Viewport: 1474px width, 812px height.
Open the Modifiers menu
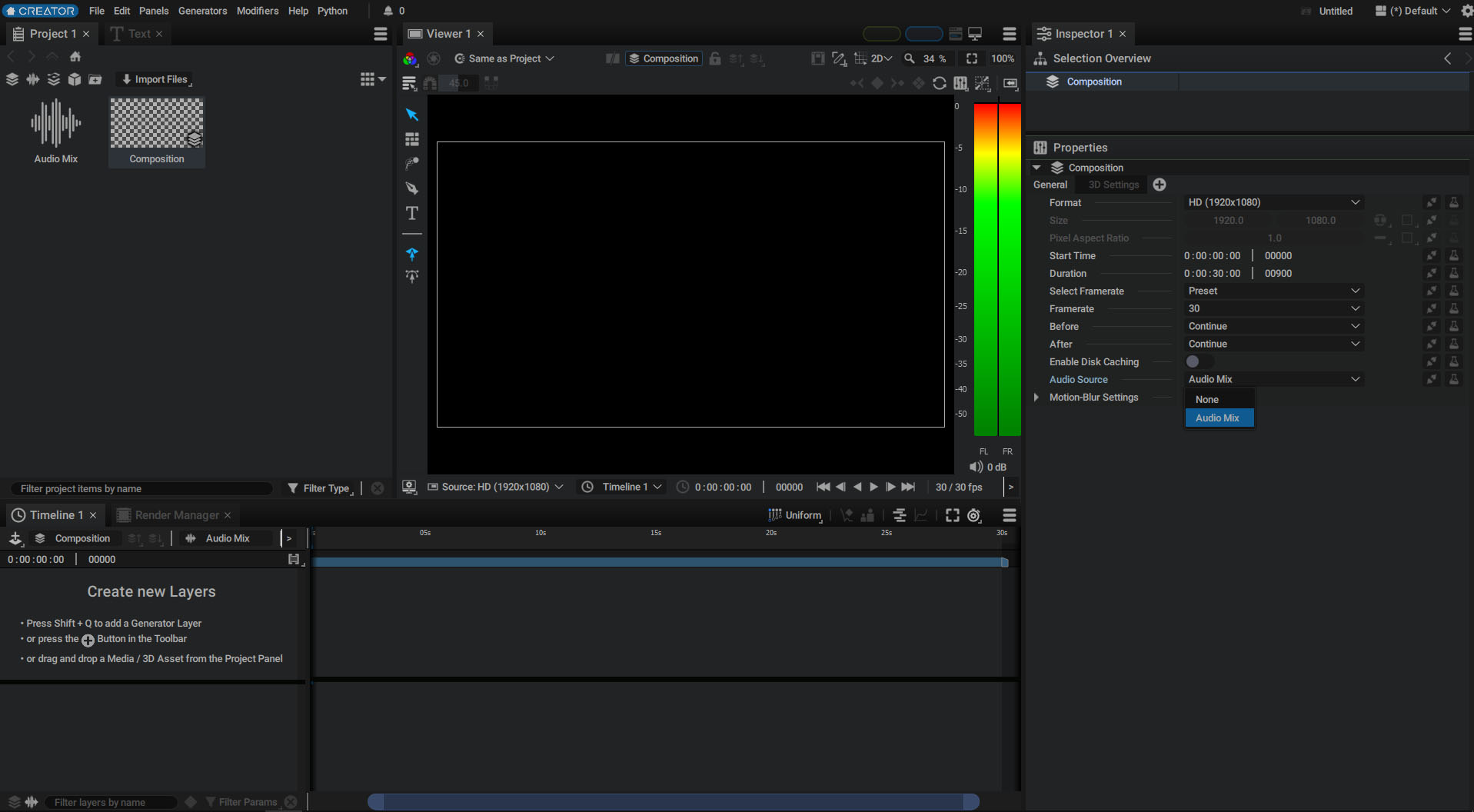click(x=258, y=11)
